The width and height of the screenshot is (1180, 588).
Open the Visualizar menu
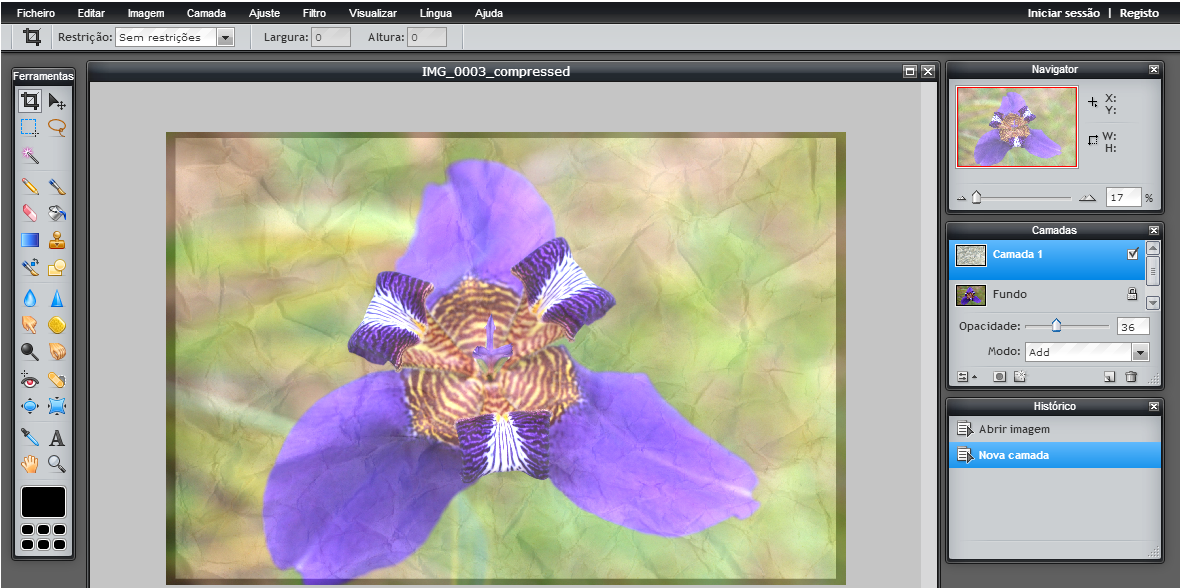point(373,13)
